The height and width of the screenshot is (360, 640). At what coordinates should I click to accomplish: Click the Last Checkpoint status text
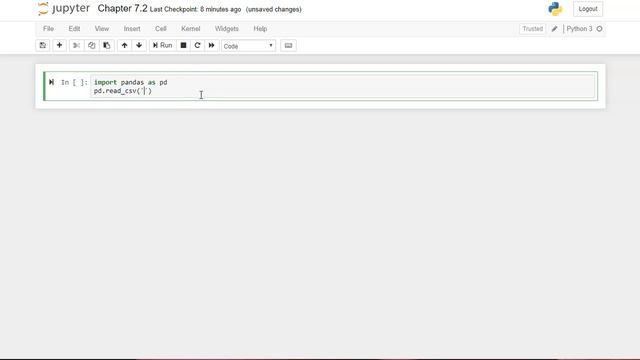[x=195, y=9]
